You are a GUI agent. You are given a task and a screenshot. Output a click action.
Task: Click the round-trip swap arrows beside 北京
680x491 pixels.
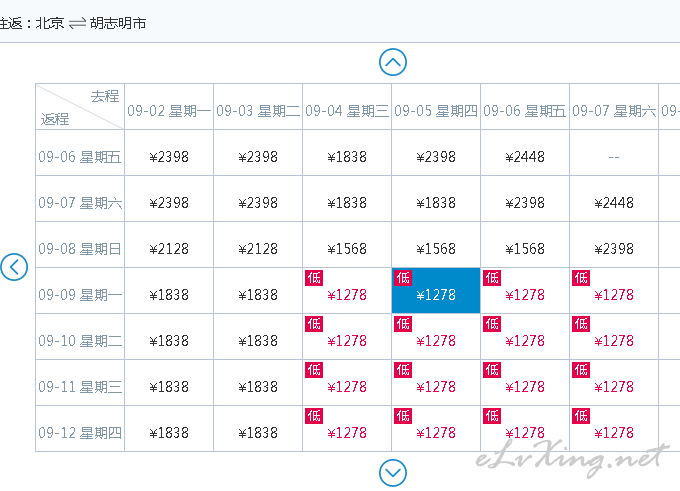[x=77, y=23]
